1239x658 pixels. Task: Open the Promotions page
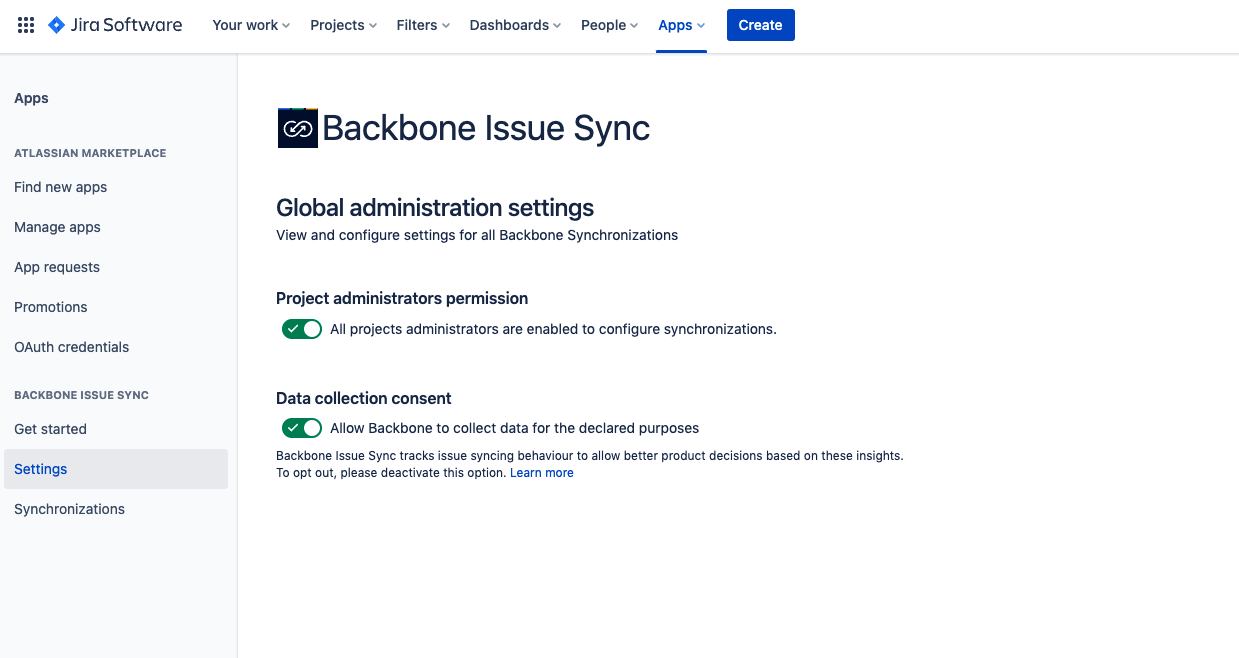(51, 307)
